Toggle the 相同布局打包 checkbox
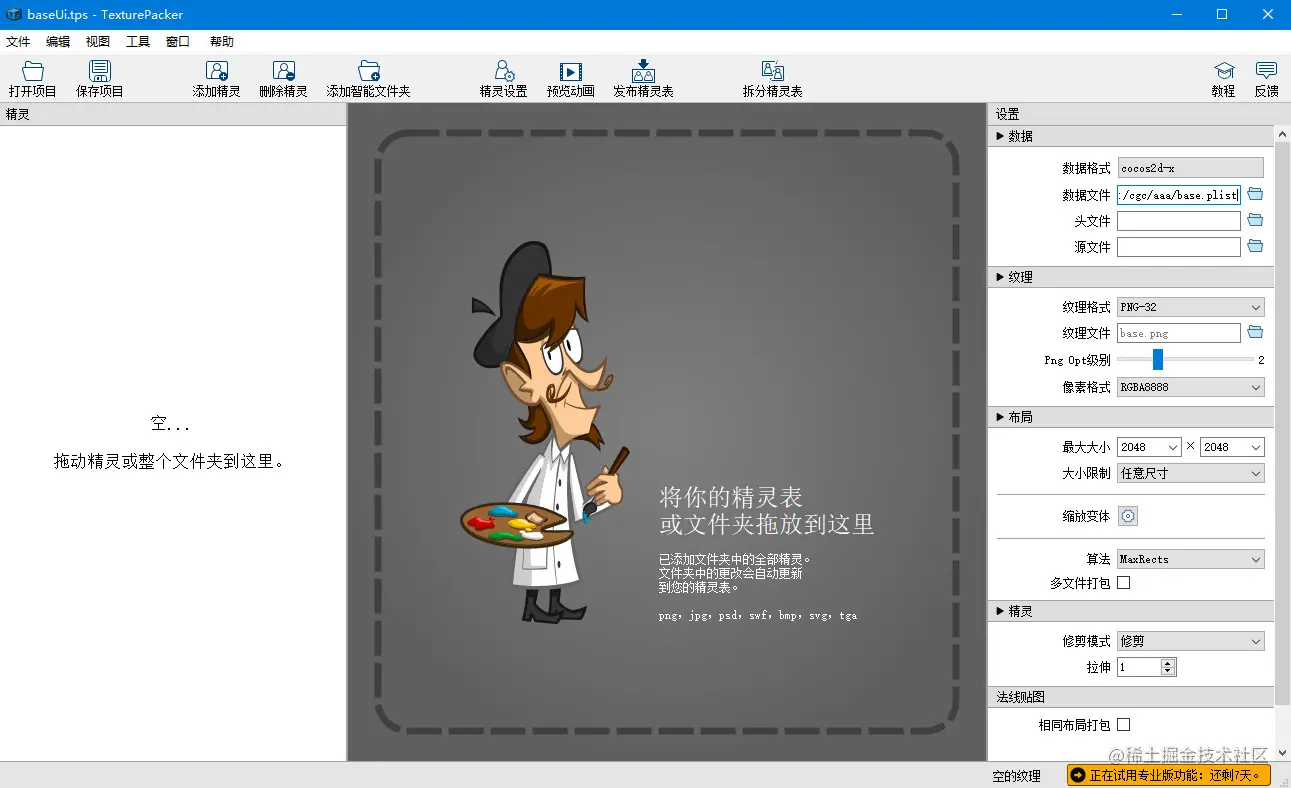 [x=1123, y=724]
